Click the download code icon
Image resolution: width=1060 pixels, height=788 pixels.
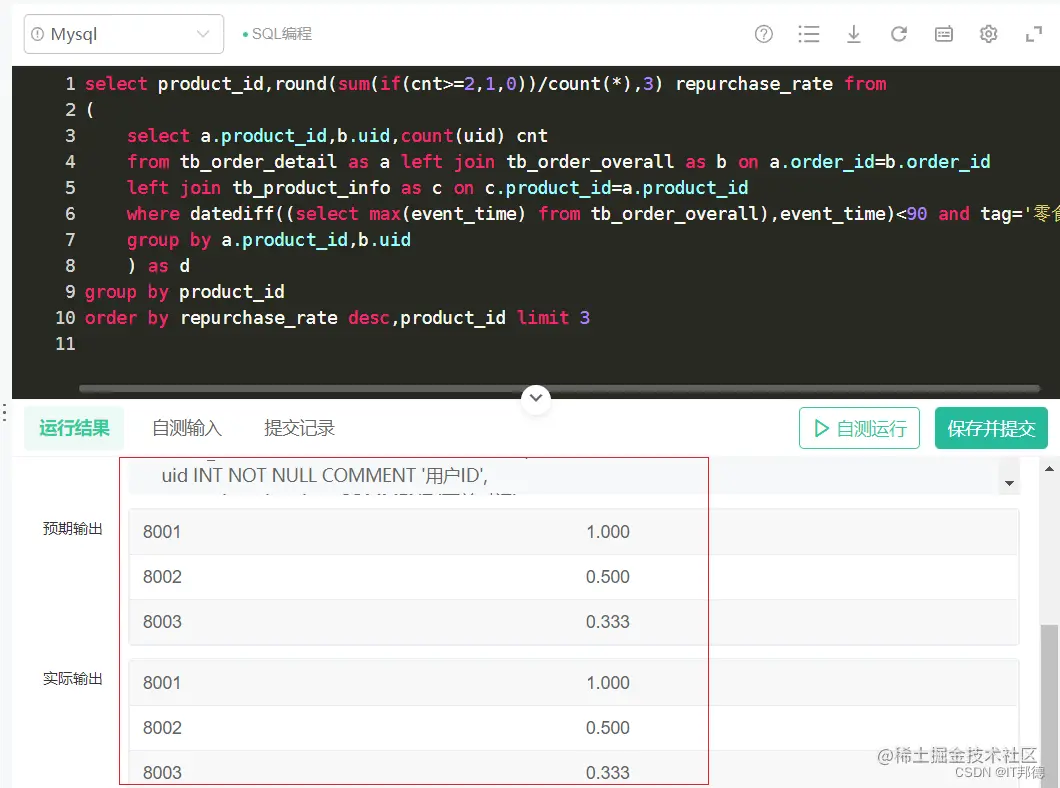point(854,34)
